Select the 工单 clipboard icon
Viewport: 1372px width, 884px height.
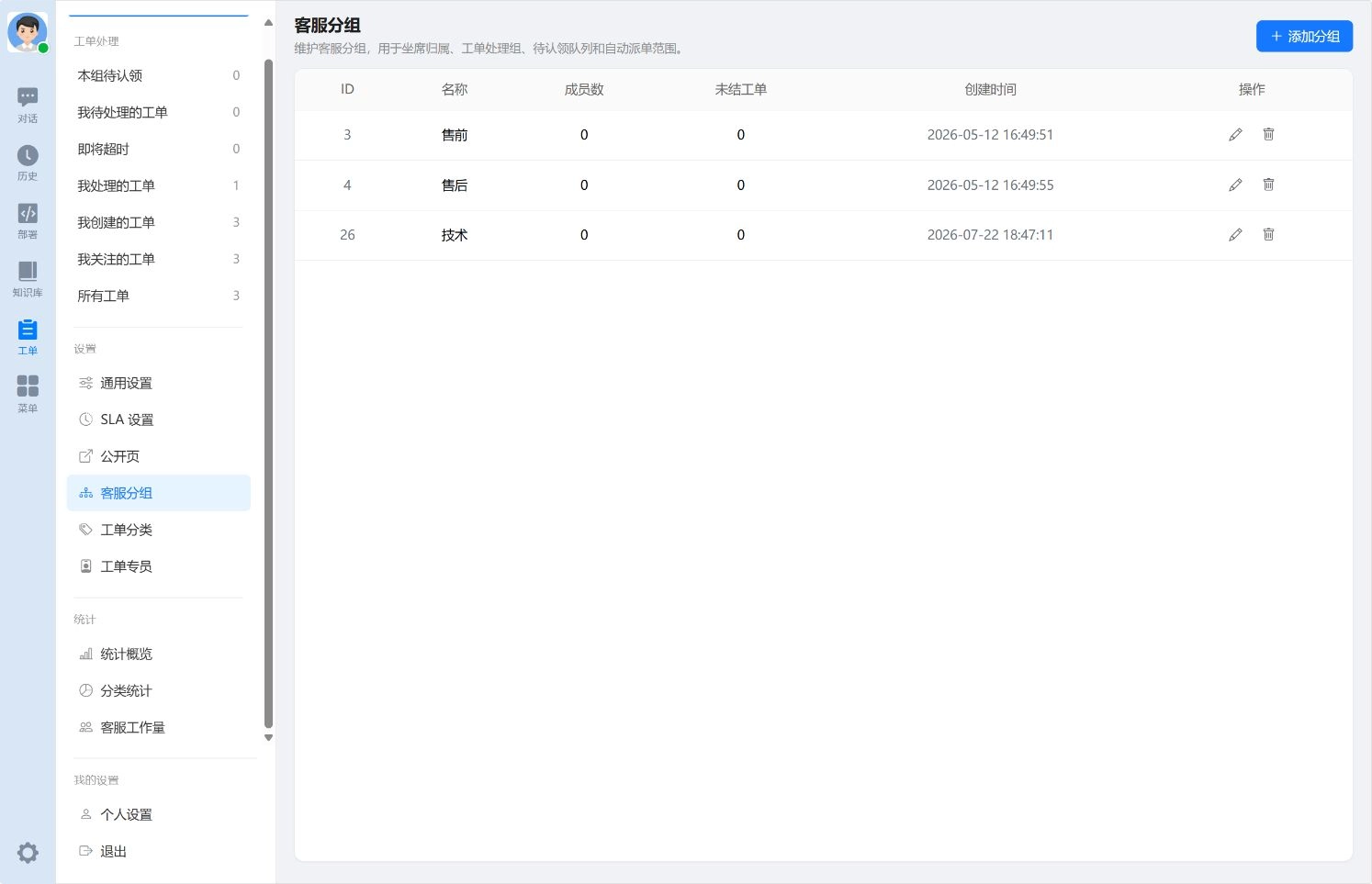28,329
